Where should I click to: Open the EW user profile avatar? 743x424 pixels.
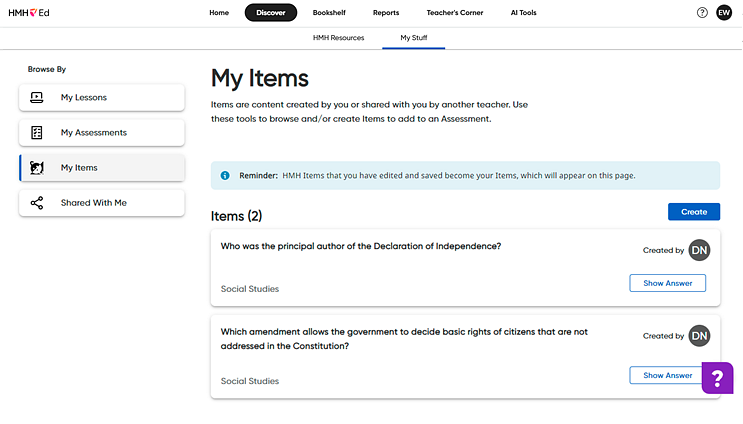click(724, 13)
